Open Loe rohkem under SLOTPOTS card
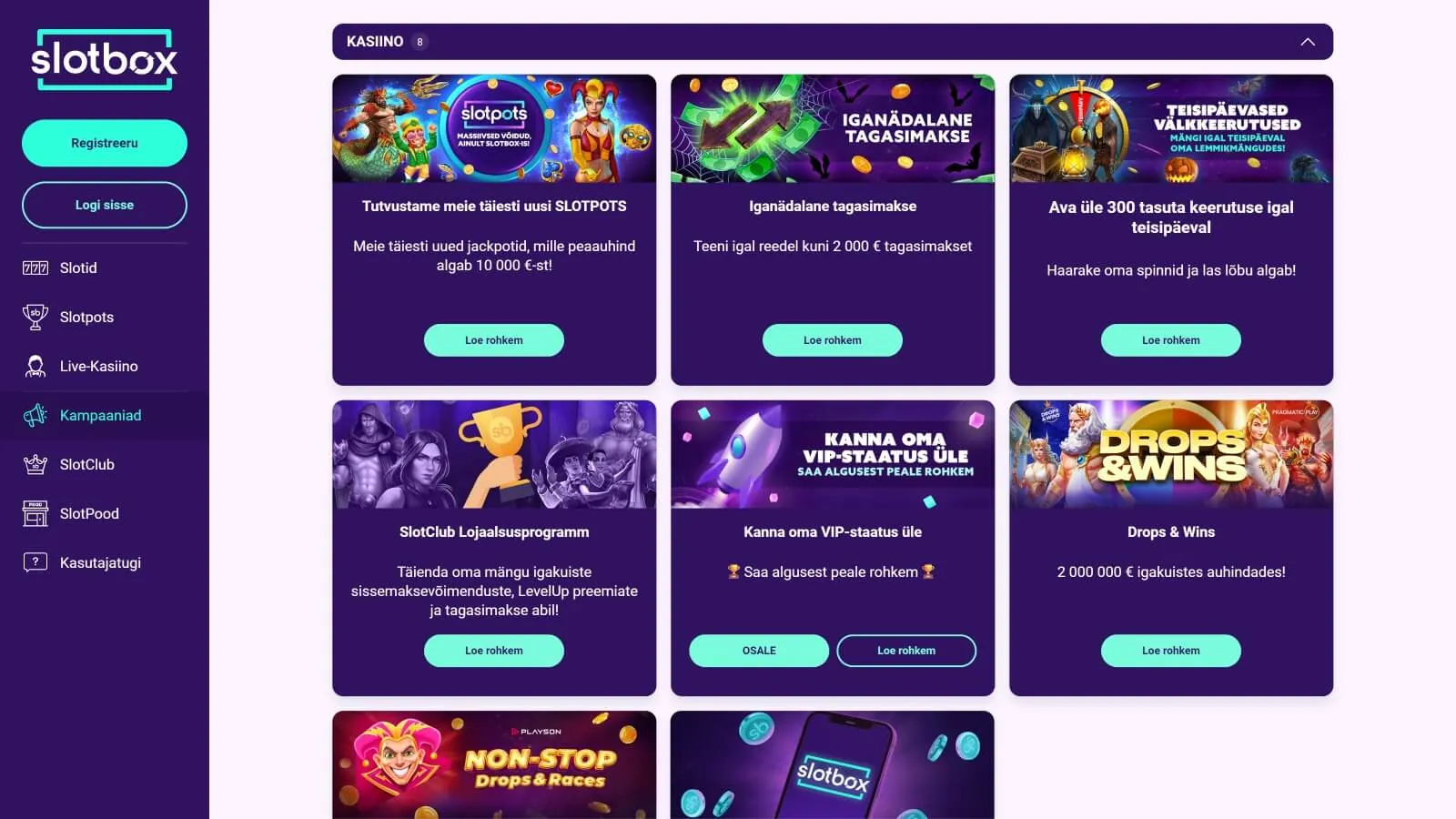1456x819 pixels. (494, 340)
